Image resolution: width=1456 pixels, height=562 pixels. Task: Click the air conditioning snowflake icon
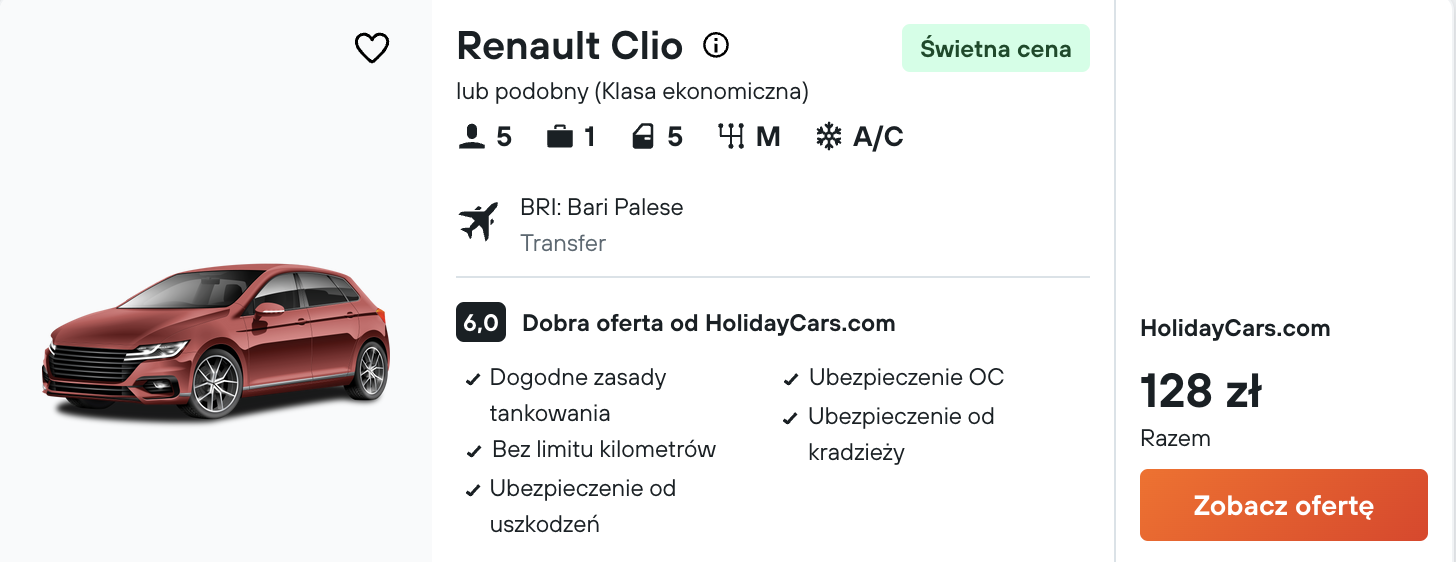[x=828, y=137]
